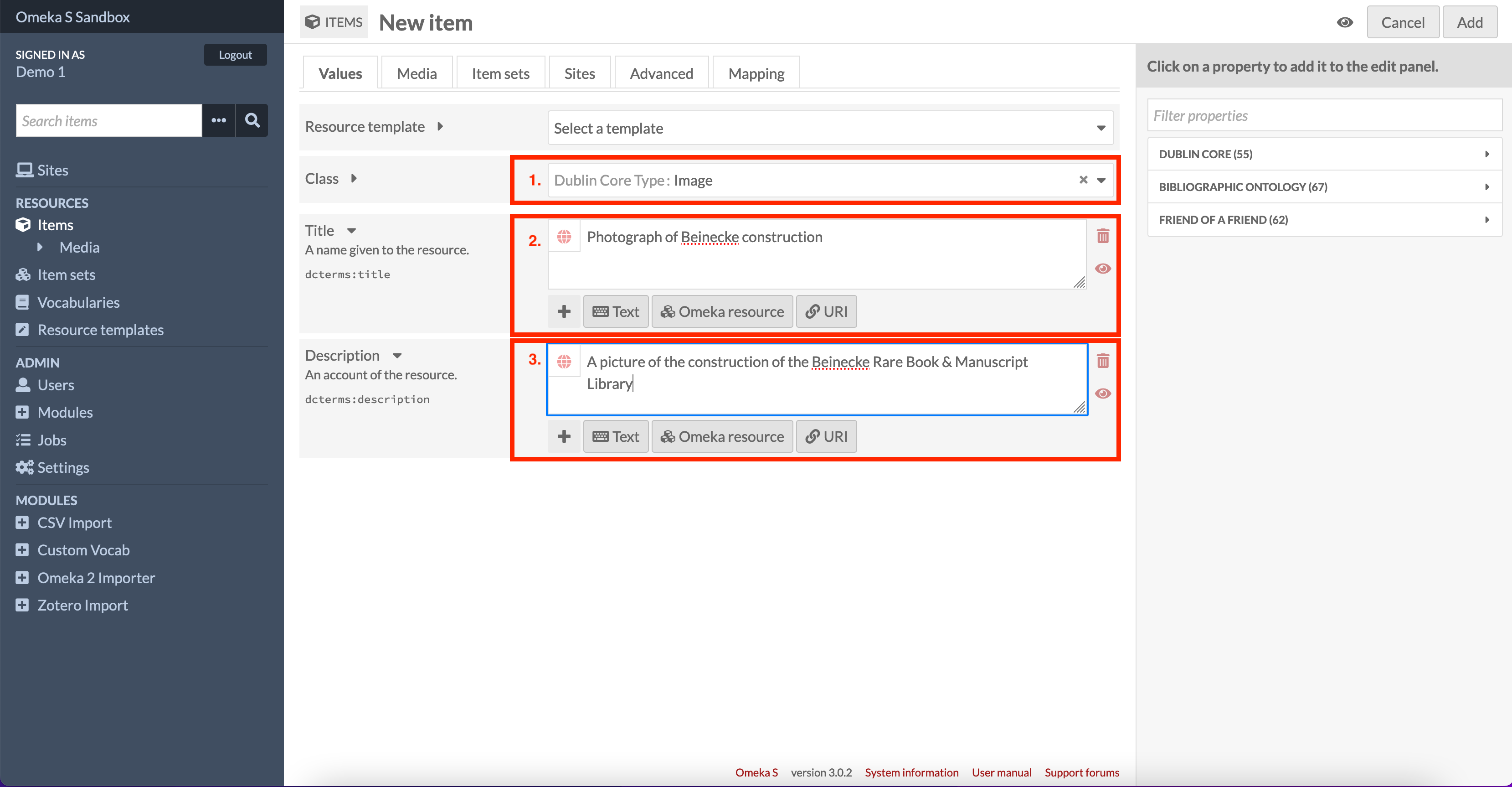
Task: Set language with Title value globe icon
Action: pos(564,237)
